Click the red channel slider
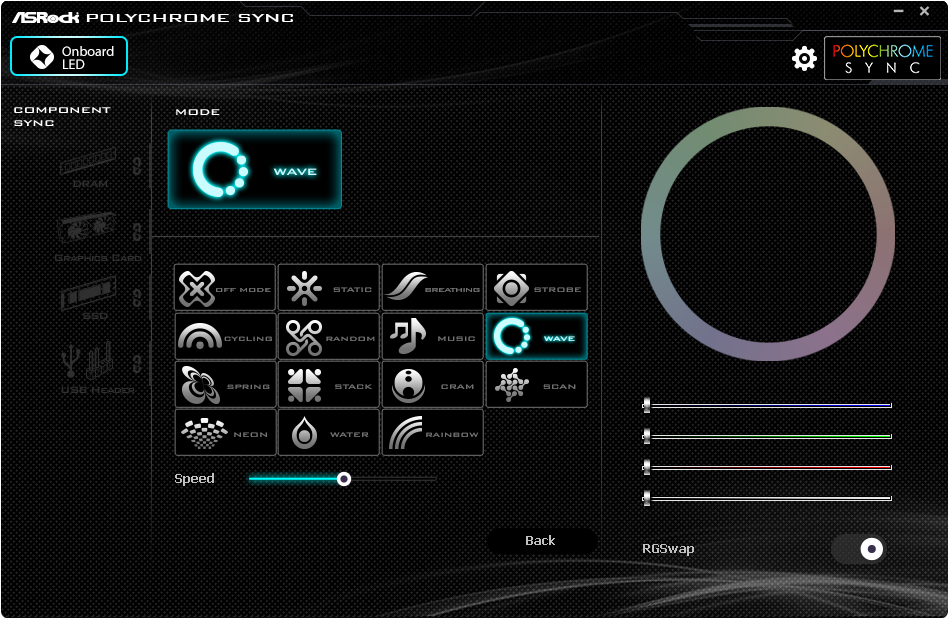Image resolution: width=950 pixels, height=620 pixels. 767,467
